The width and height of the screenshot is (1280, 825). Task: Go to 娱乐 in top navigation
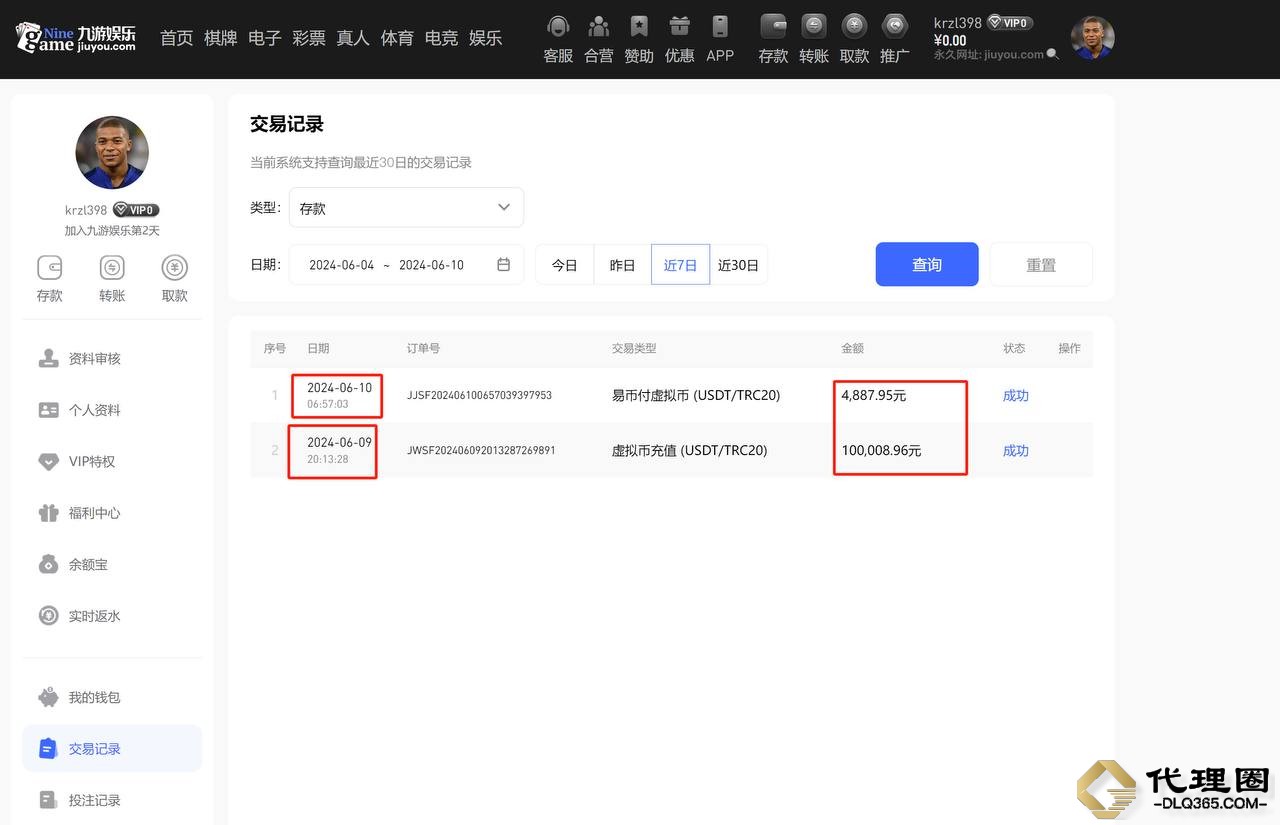[x=485, y=38]
